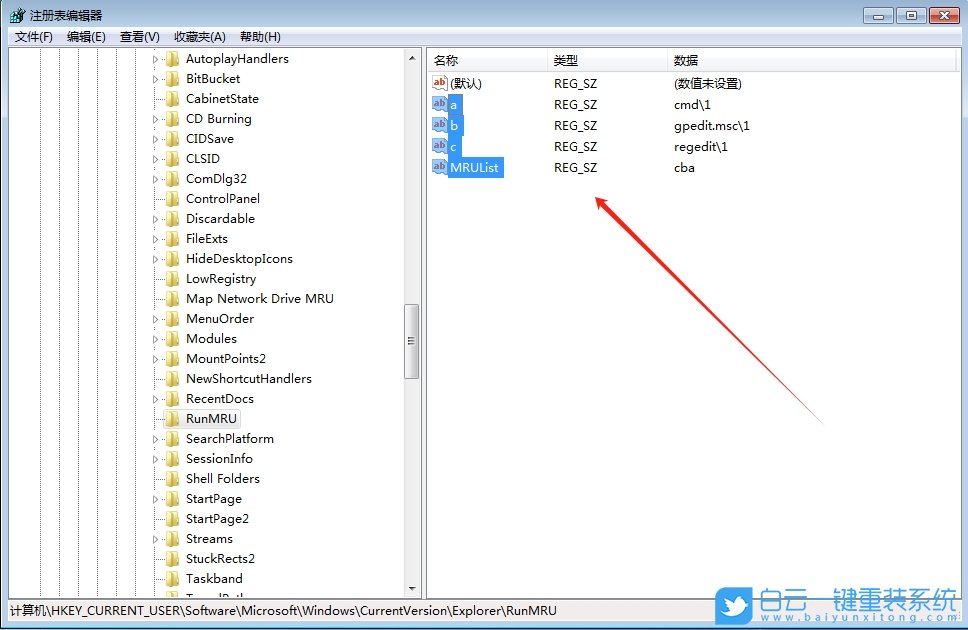Expand the FileExts tree node

156,238
